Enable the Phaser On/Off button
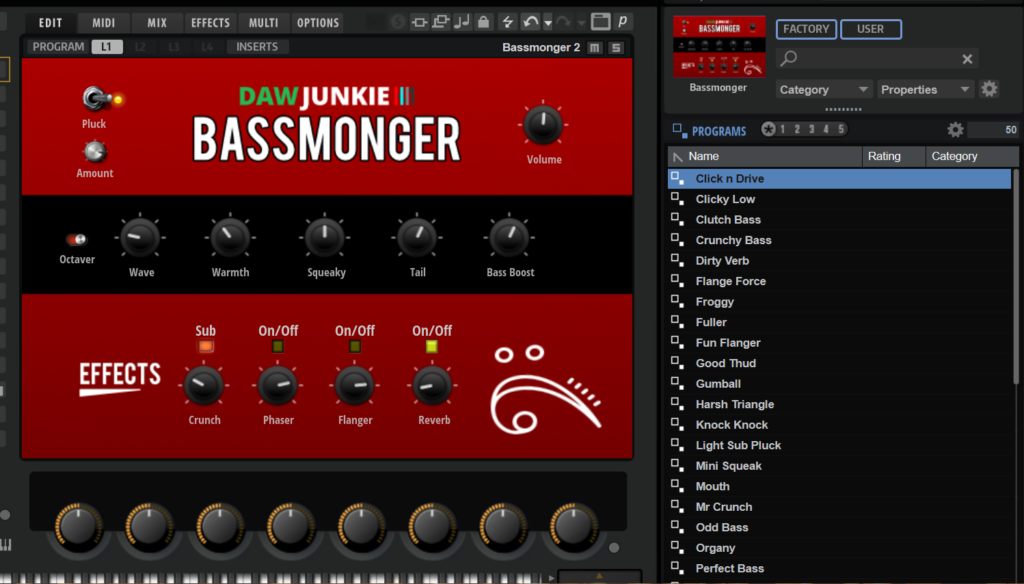Viewport: 1024px width, 584px height. coord(278,346)
